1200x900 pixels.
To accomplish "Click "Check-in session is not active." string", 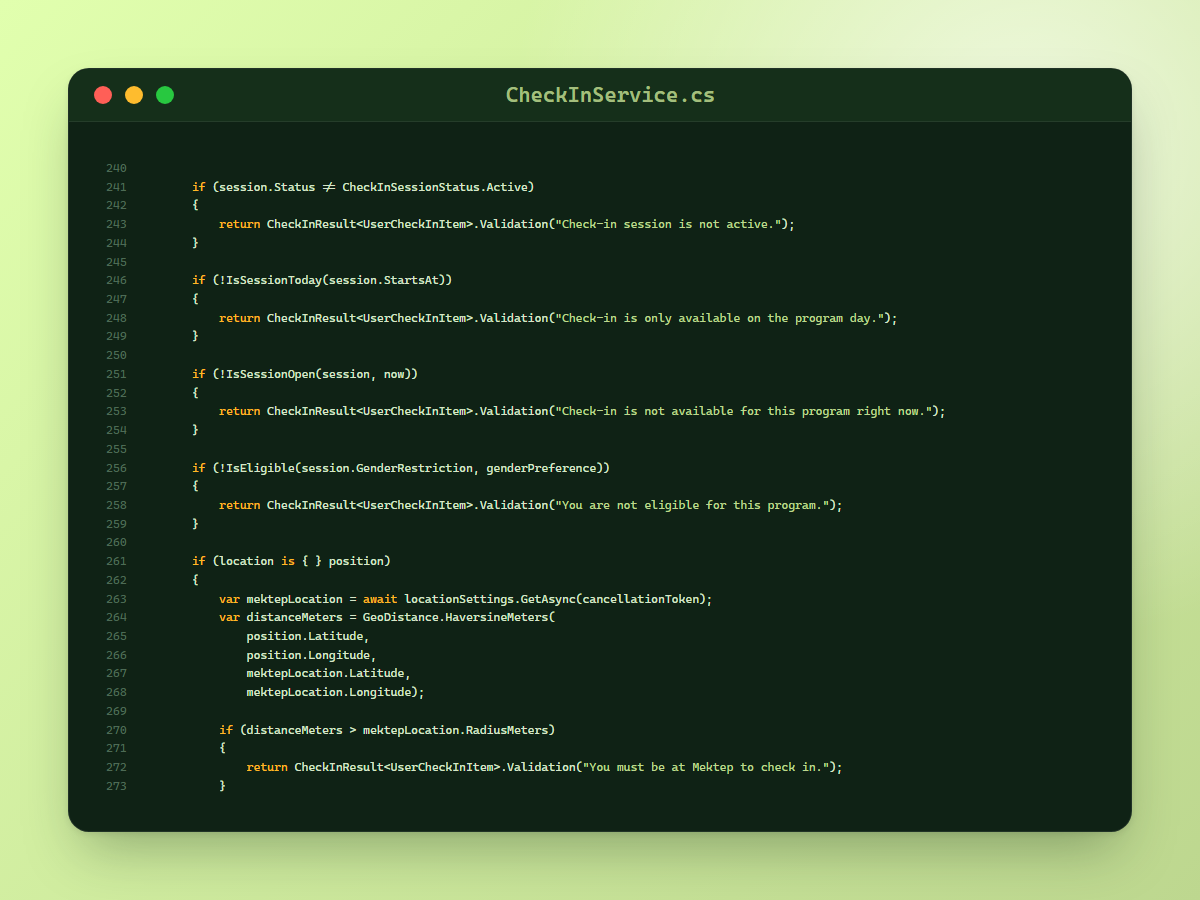I will [x=668, y=224].
